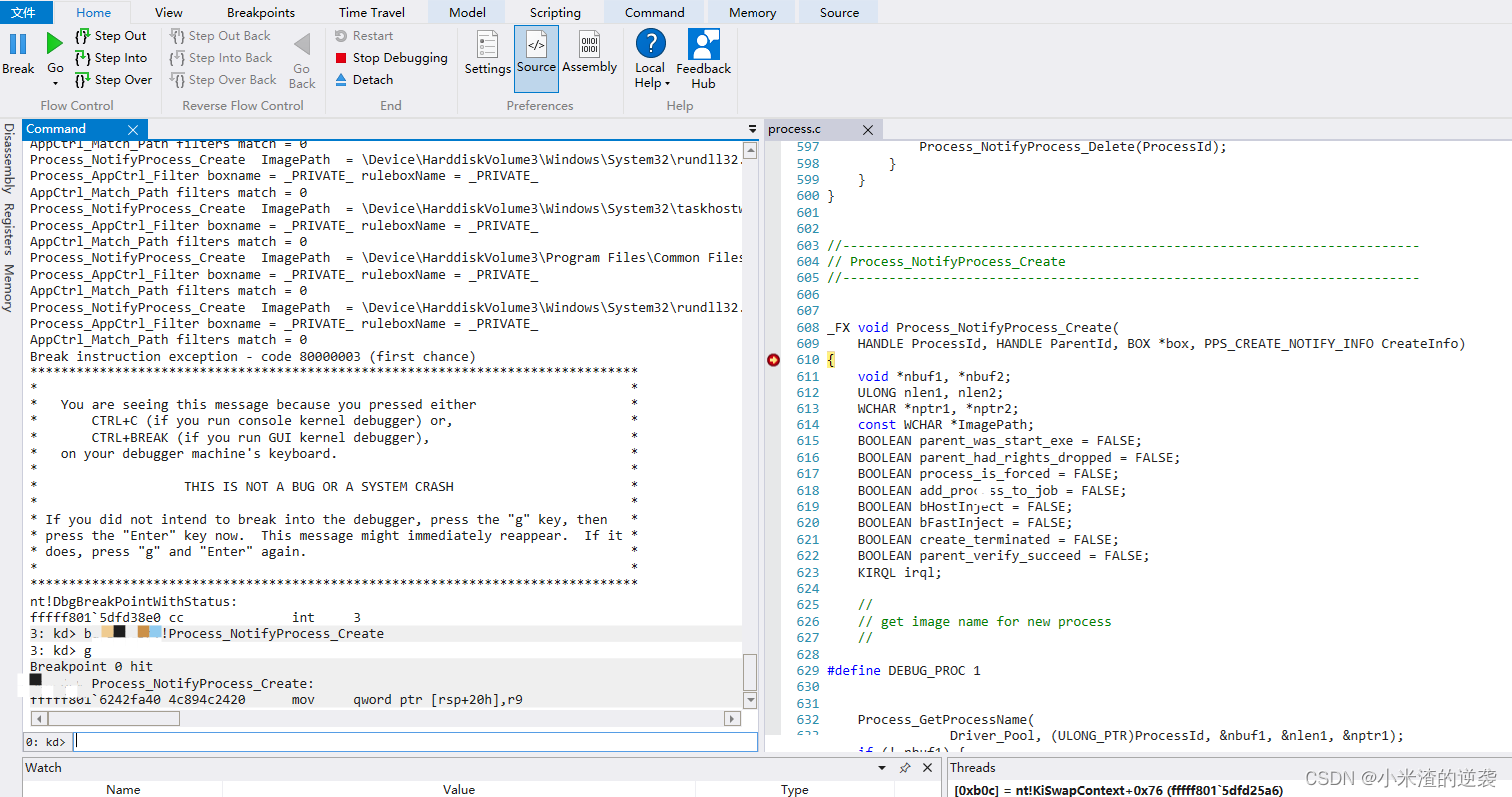Click Step Over Back
Viewport: 1512px width, 797px height.
coord(223,80)
